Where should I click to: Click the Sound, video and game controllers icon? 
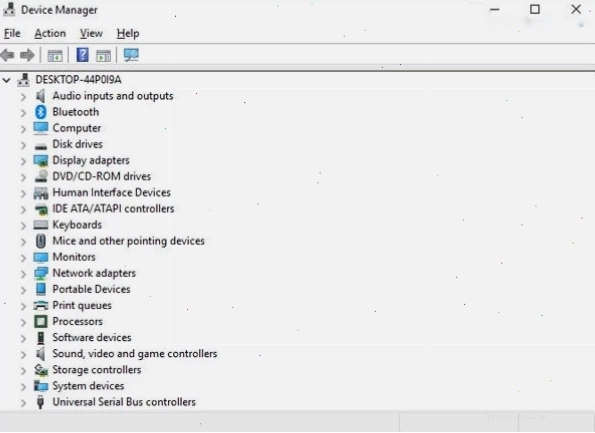(41, 354)
